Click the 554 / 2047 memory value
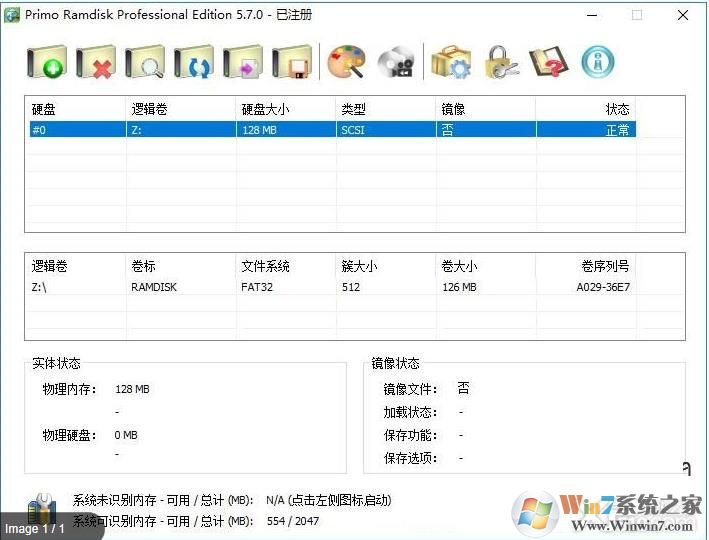The image size is (709, 540). tap(293, 521)
